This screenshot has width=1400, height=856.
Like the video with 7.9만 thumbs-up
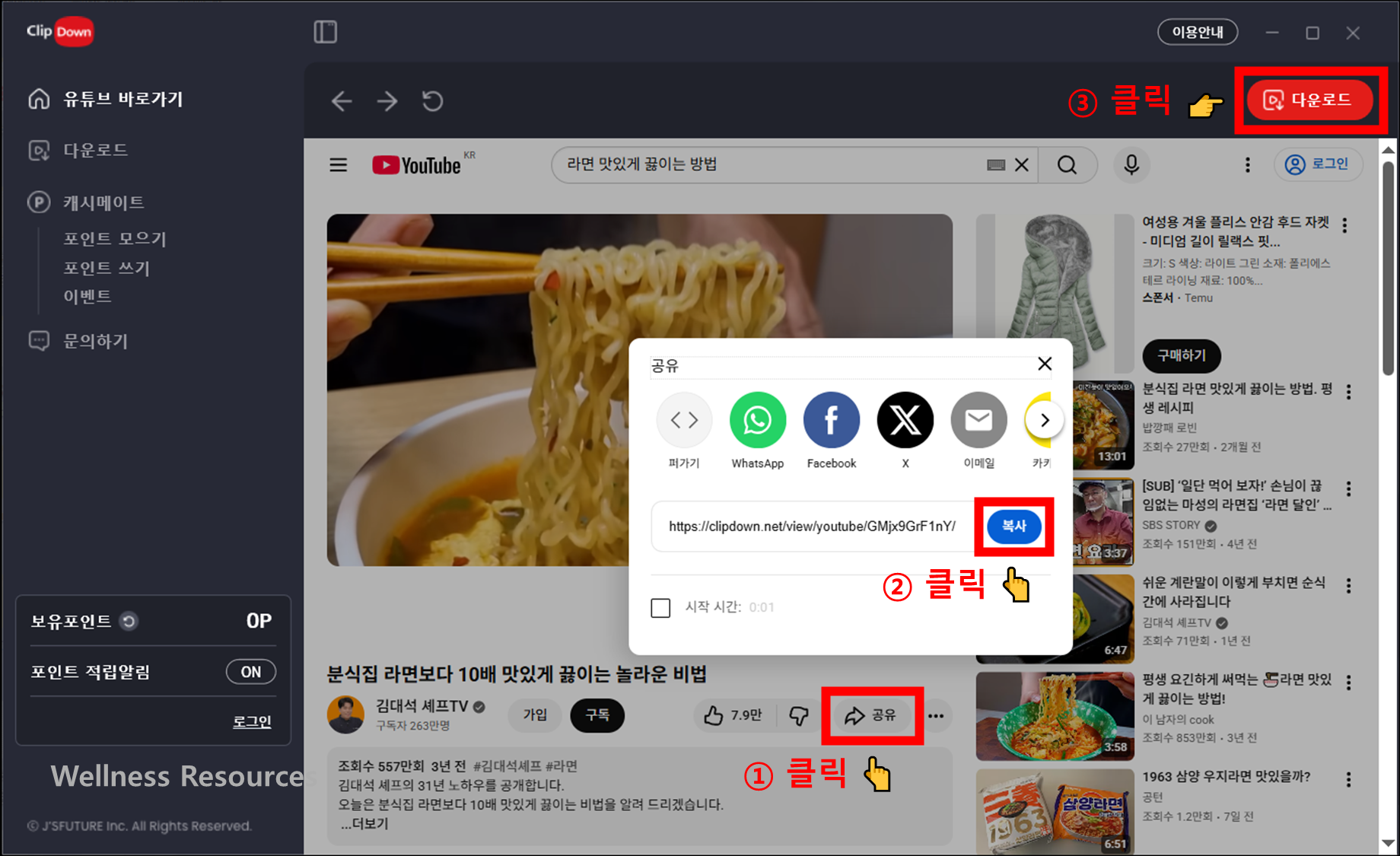click(734, 715)
